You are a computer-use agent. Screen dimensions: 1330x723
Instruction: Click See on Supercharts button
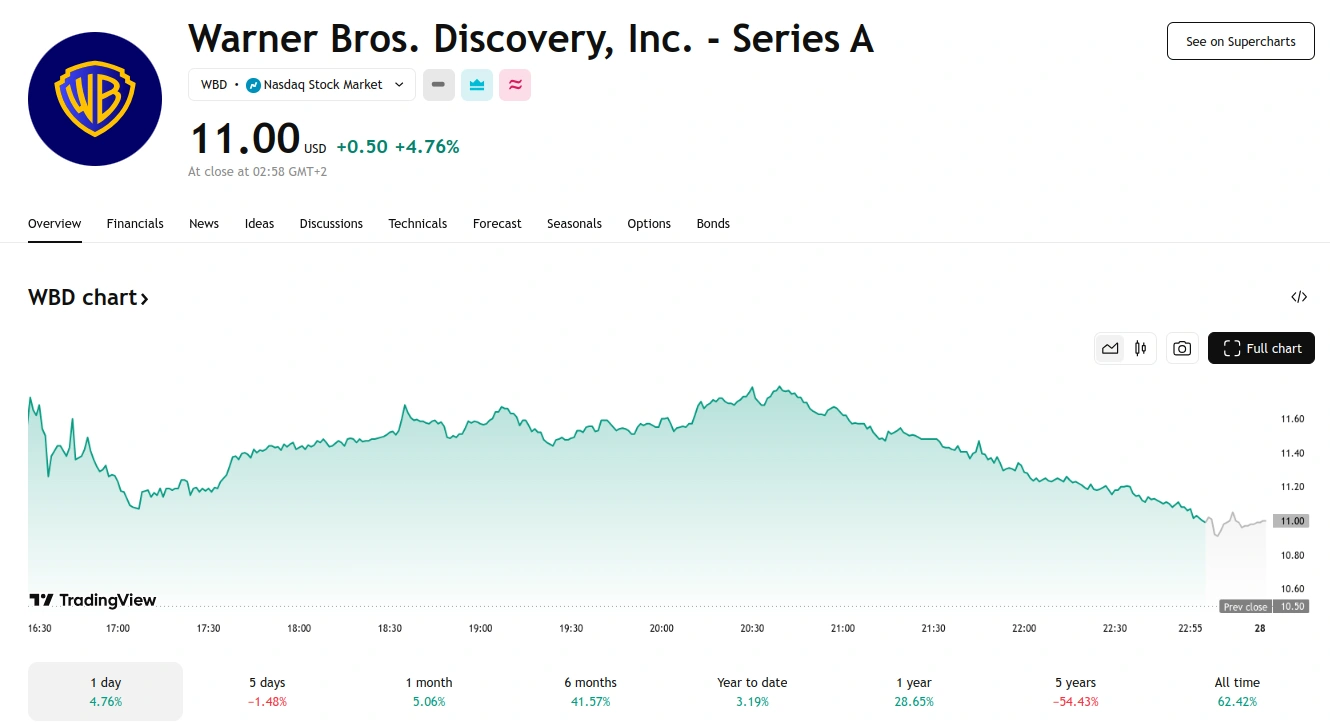[x=1240, y=41]
